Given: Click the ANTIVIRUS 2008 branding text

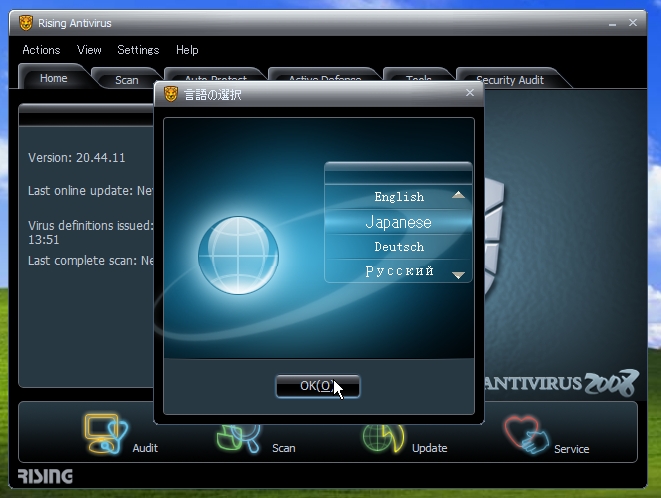Looking at the screenshot, I should click(561, 383).
